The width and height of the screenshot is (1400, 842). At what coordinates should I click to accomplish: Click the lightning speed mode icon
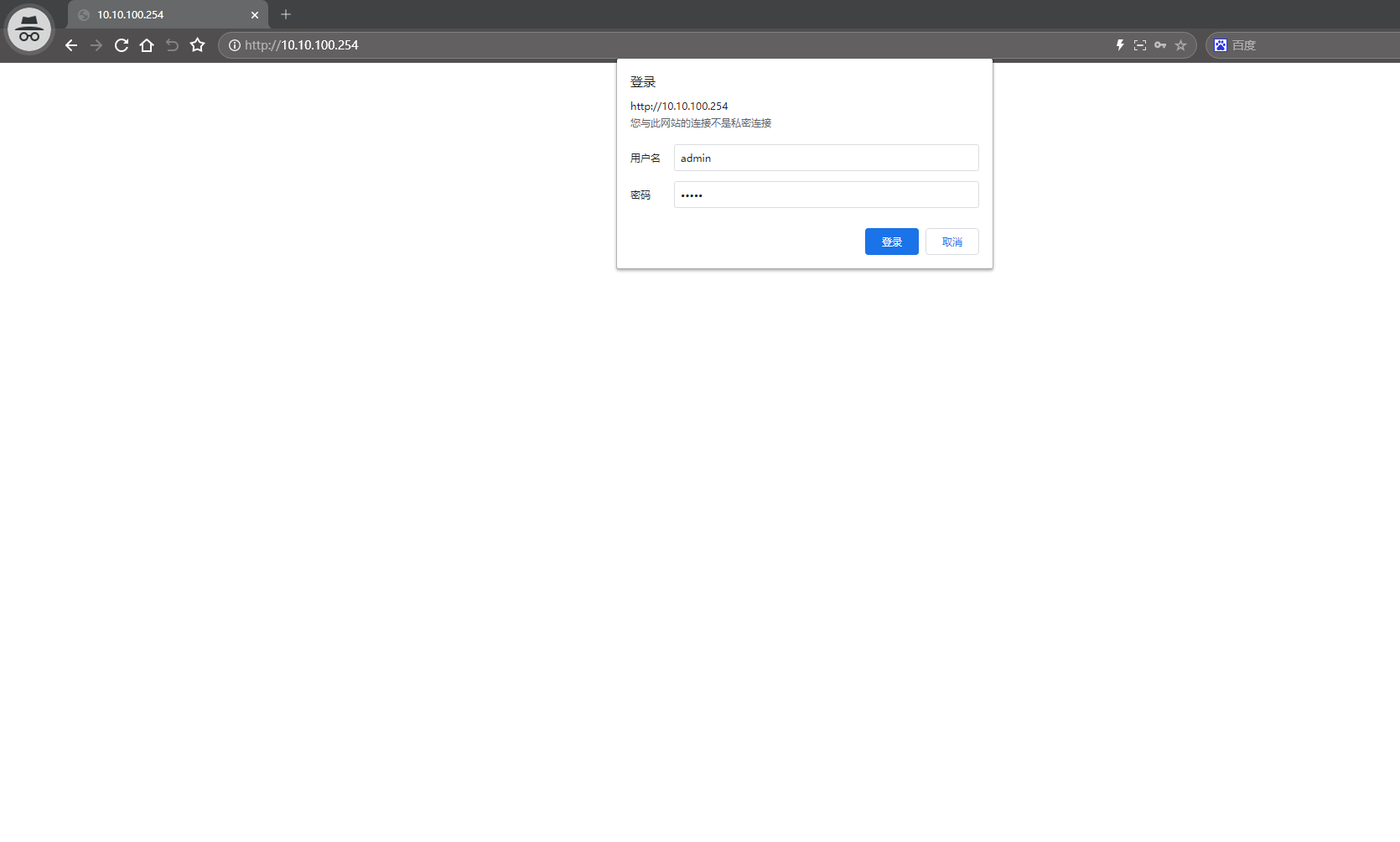tap(1120, 45)
